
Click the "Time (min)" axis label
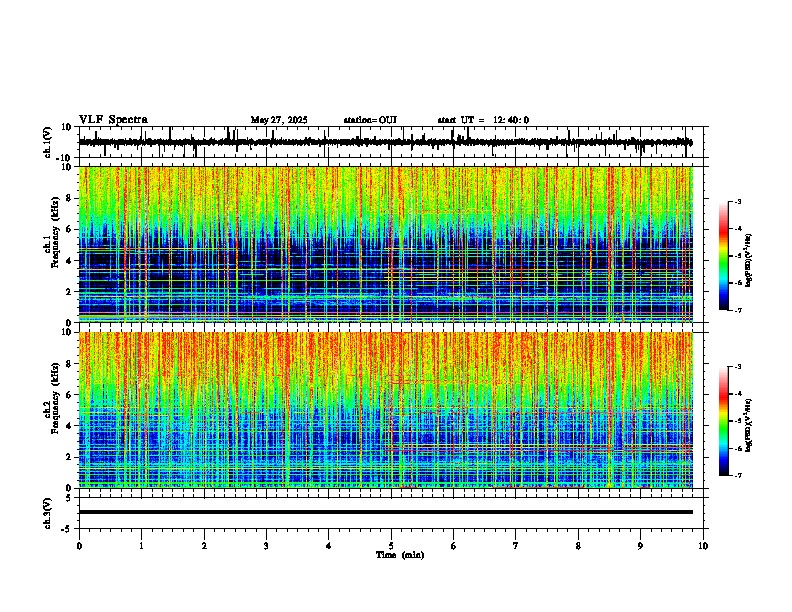[x=400, y=555]
